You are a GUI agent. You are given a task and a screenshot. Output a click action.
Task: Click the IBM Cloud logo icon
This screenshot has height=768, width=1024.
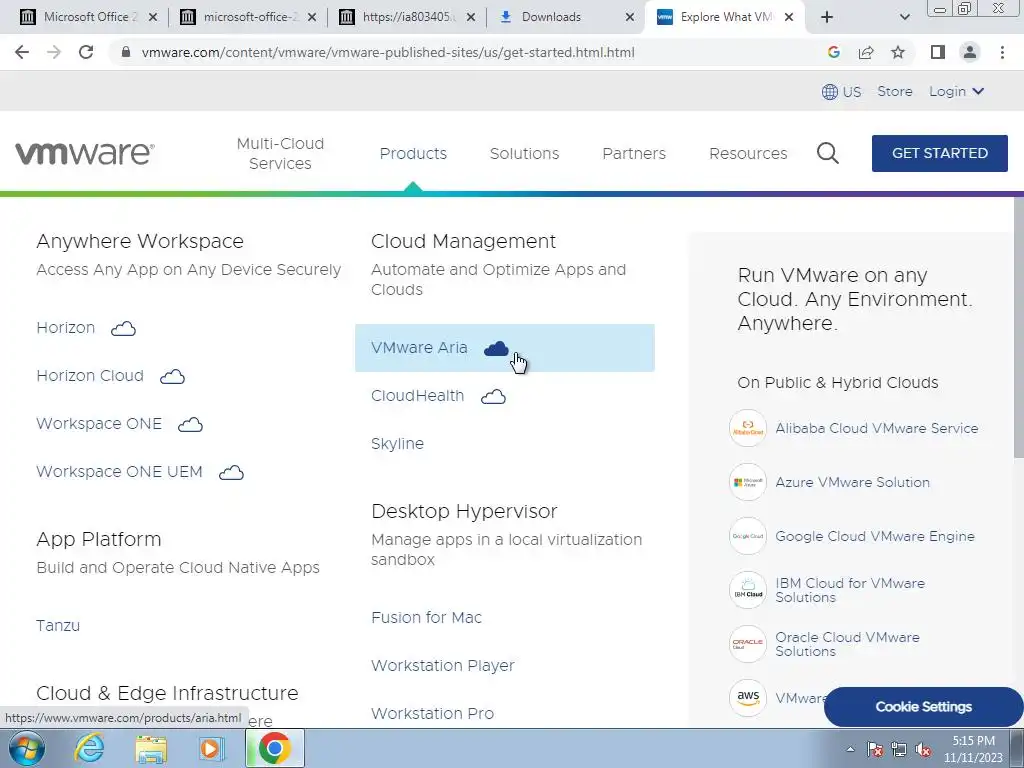click(x=748, y=590)
